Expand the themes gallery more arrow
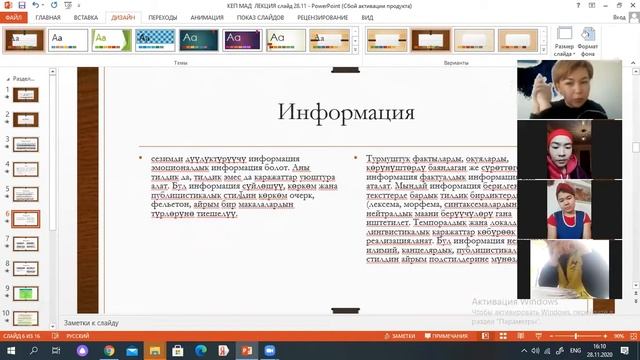Image resolution: width=640 pixels, height=360 pixels. pyautogui.click(x=356, y=50)
